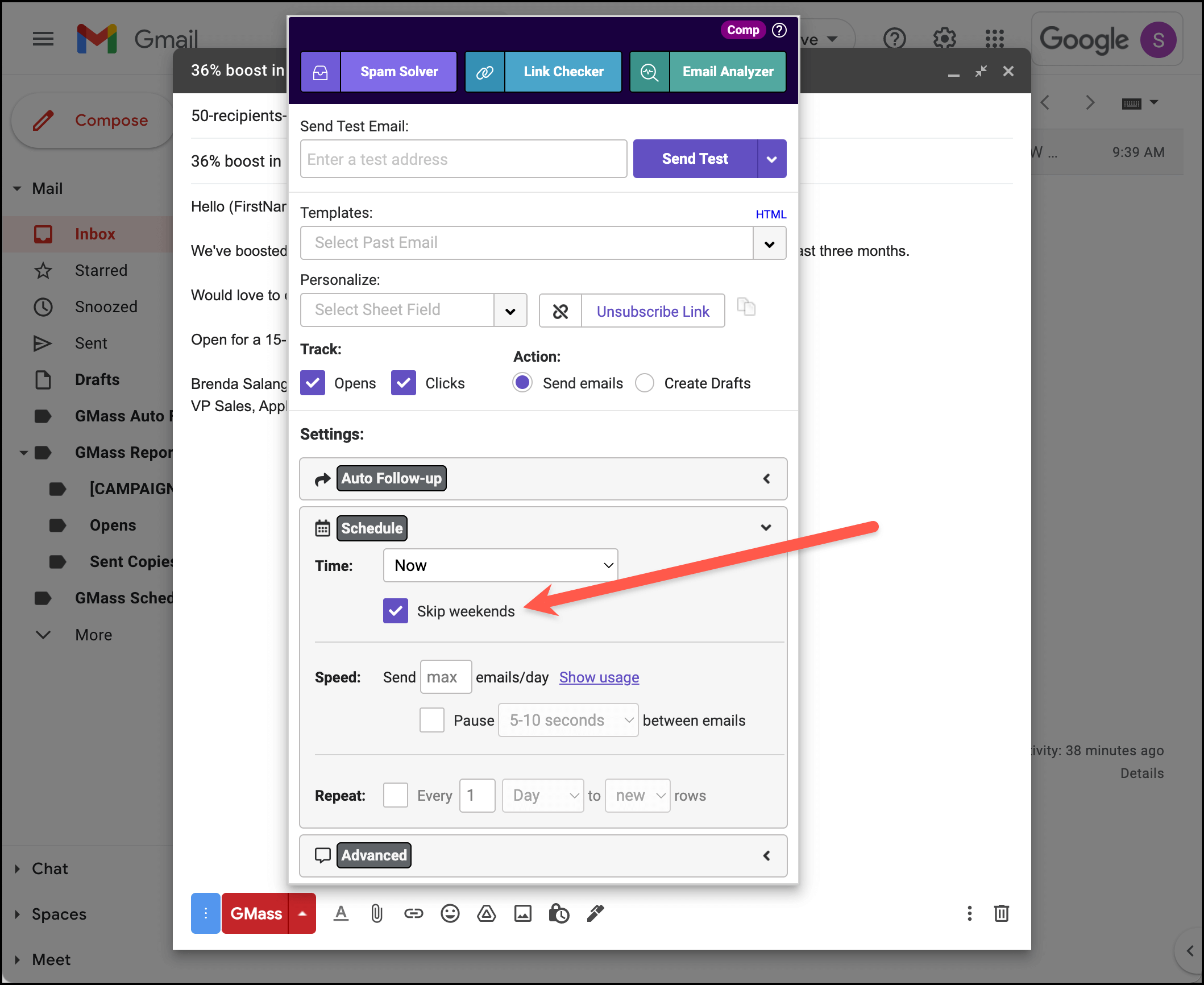Select the Send emails radio button
This screenshot has height=985, width=1204.
coord(522,383)
